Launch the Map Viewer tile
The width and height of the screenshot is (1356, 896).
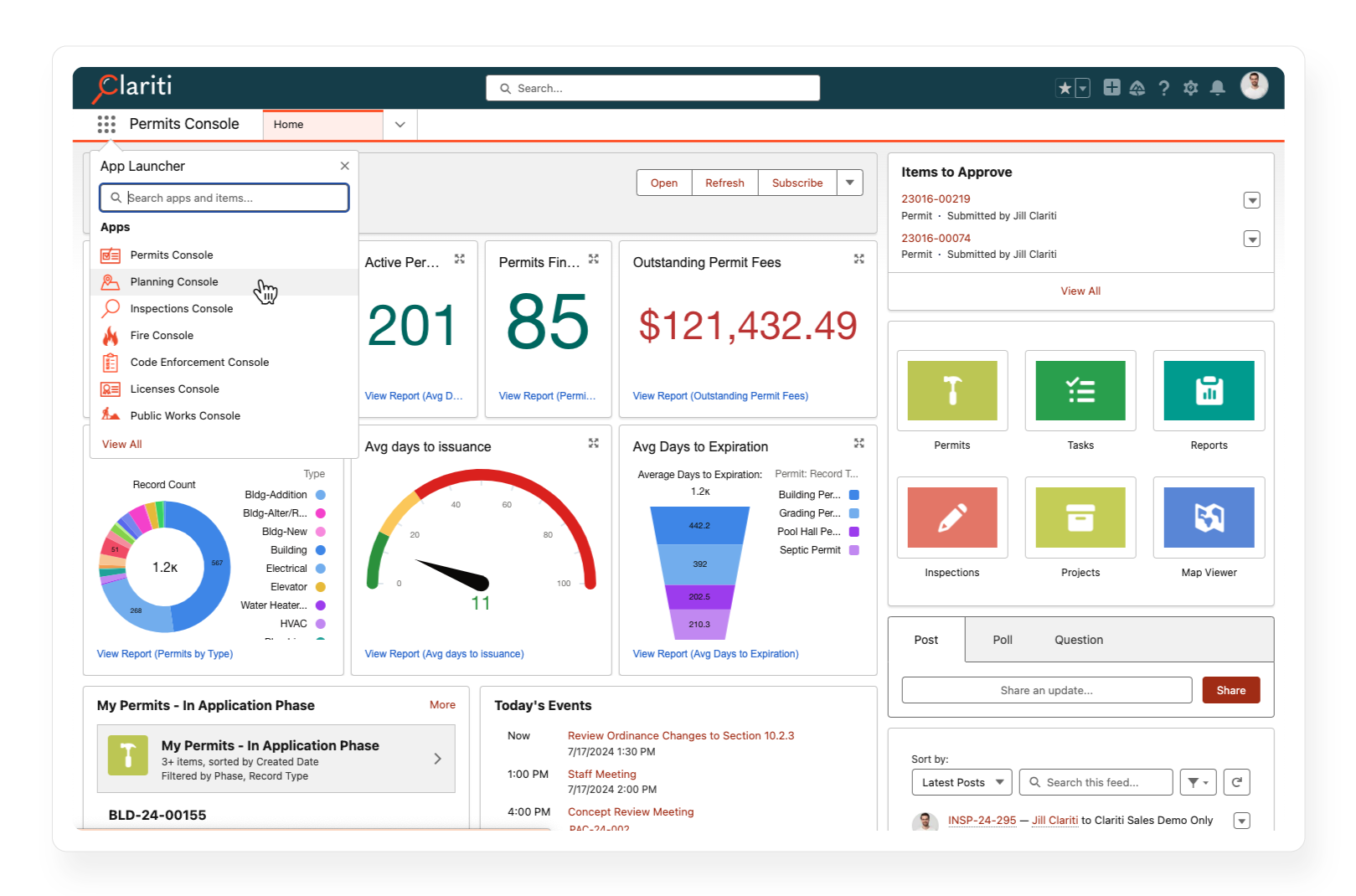point(1208,518)
